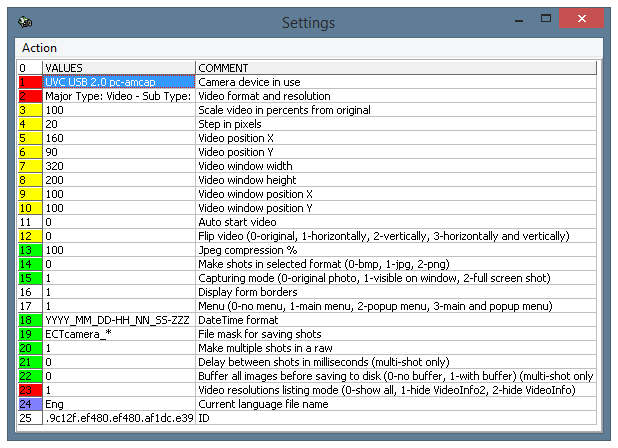Maximize the Settings window
Viewport: 618px width, 448px height.
point(546,19)
